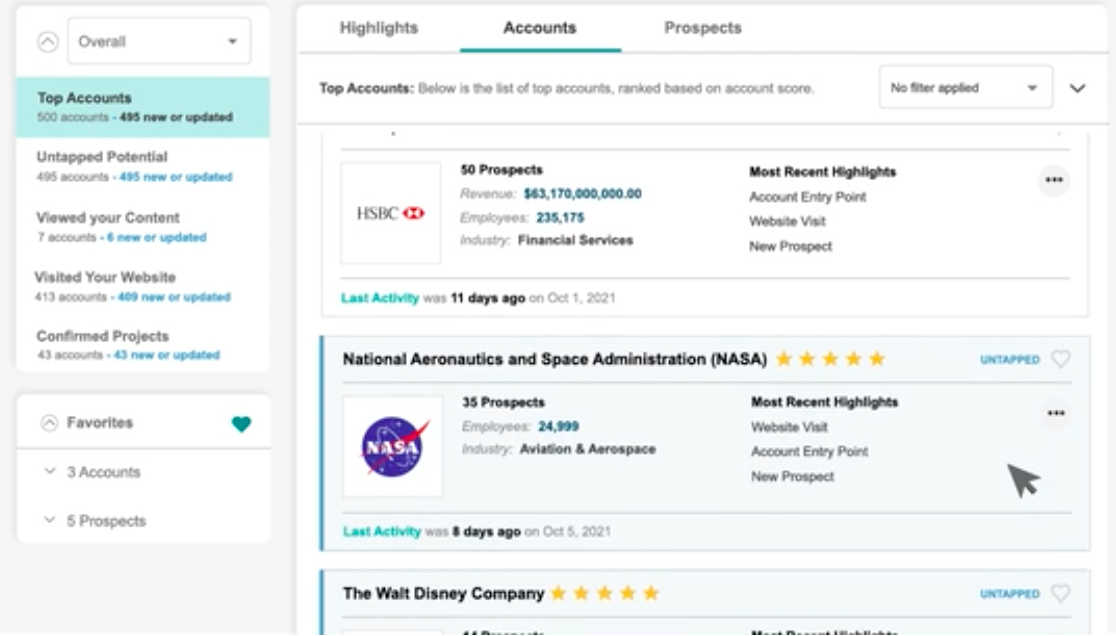Image resolution: width=1116 pixels, height=636 pixels.
Task: Switch to the Highlights tab
Action: click(x=379, y=28)
